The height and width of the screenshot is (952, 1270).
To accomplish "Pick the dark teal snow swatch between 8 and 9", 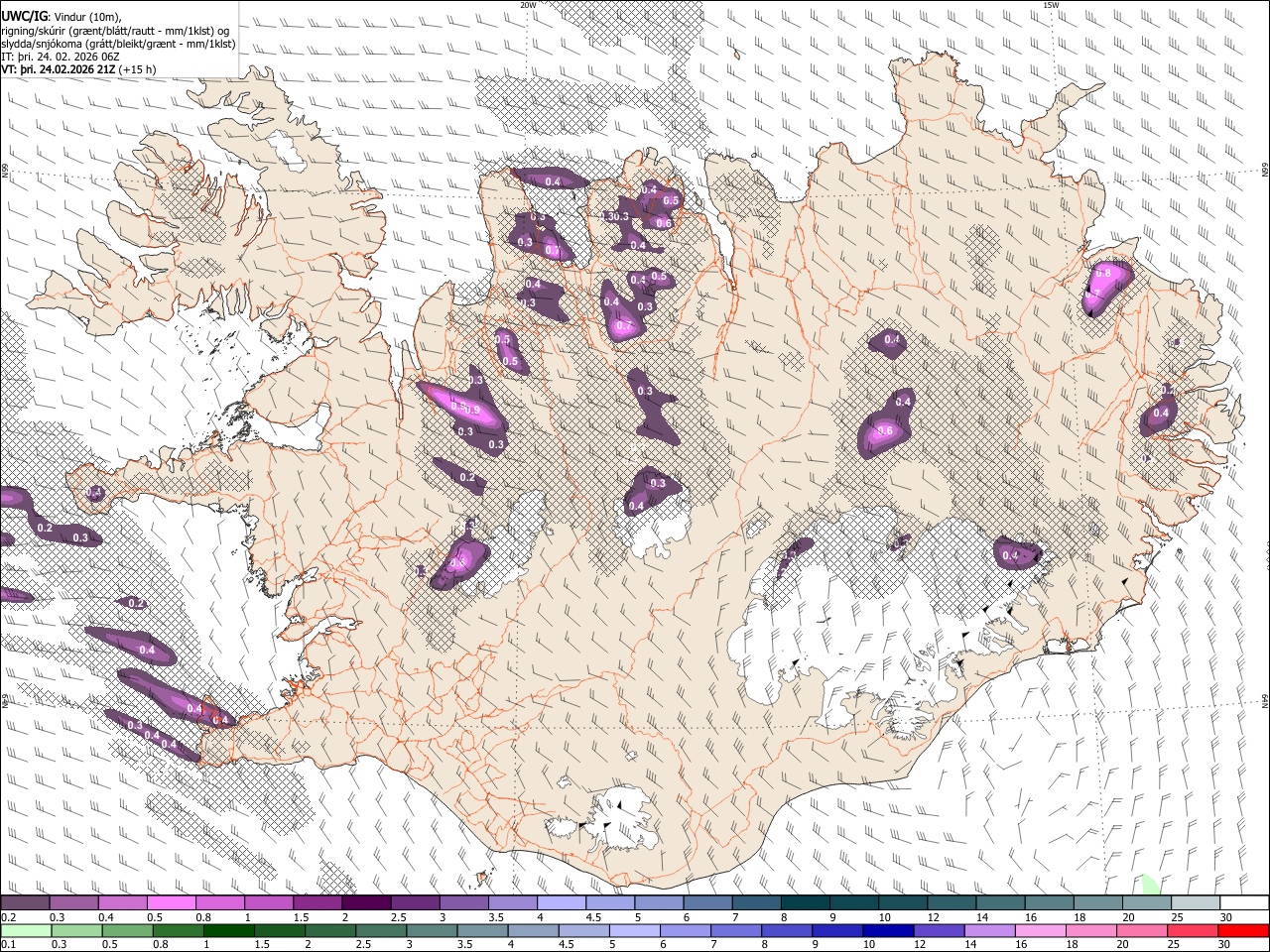I will coord(806,903).
